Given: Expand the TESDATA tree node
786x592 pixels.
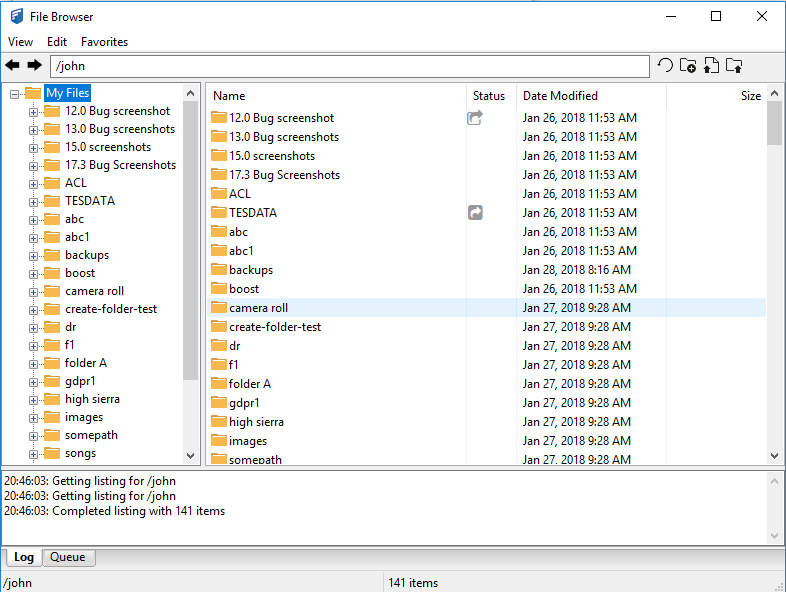Looking at the screenshot, I should tap(33, 202).
